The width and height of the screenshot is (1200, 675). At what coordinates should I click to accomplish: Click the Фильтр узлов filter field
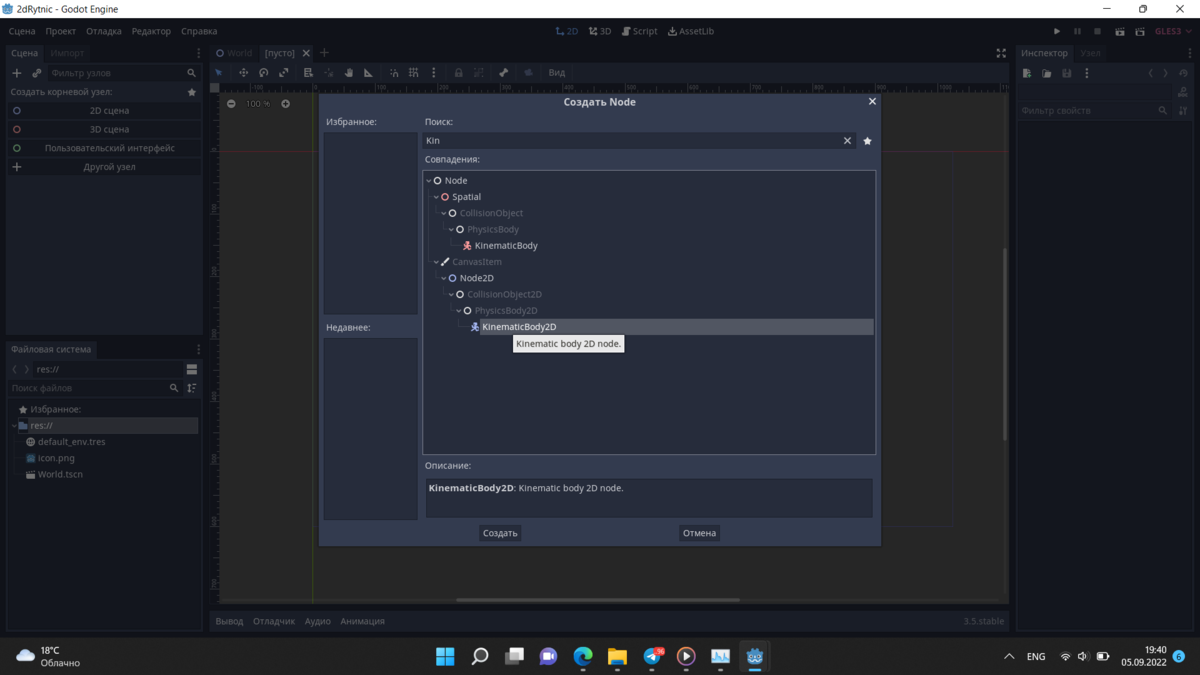tap(123, 73)
